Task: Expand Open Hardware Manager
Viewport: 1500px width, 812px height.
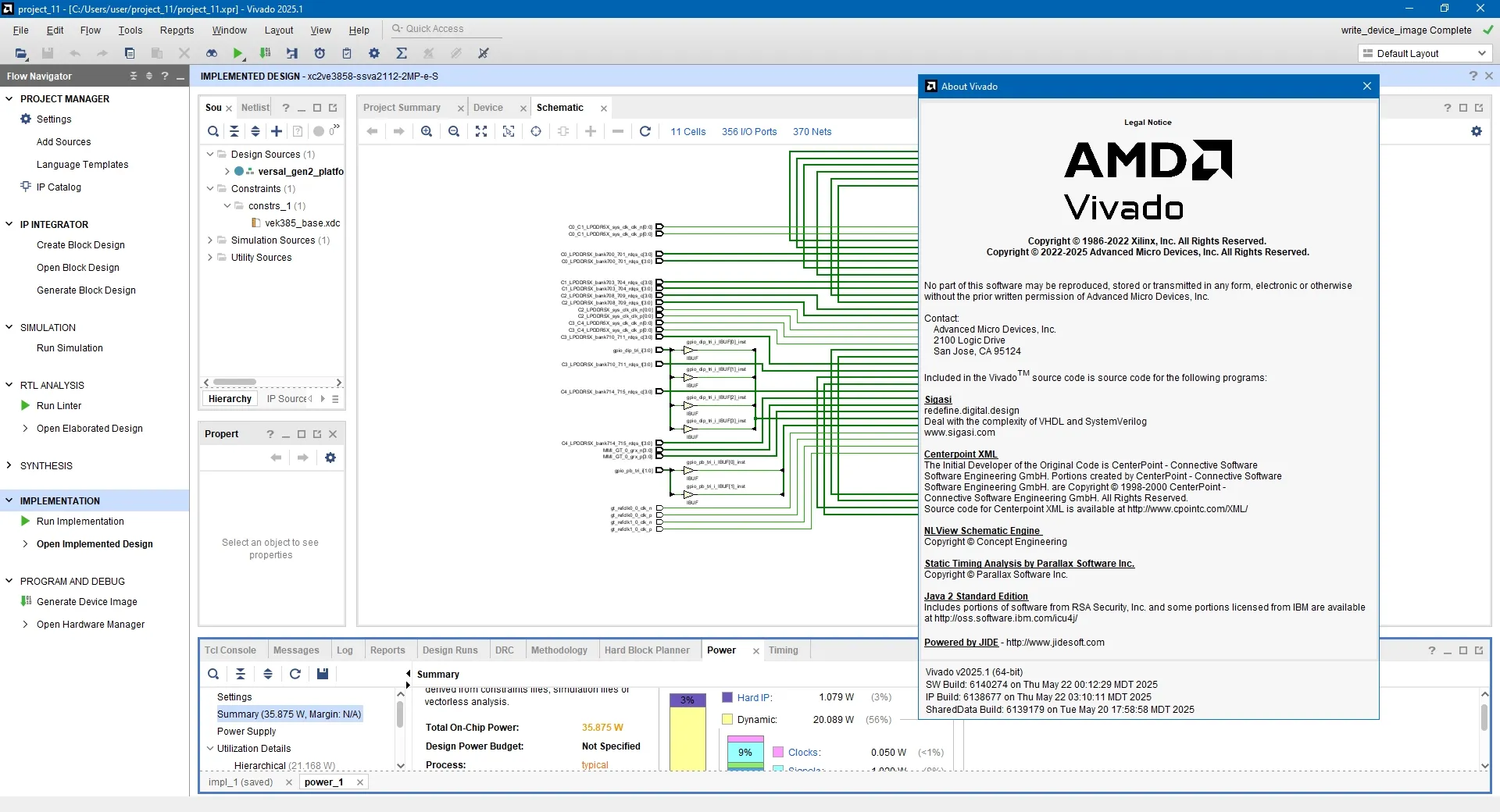Action: tap(26, 624)
